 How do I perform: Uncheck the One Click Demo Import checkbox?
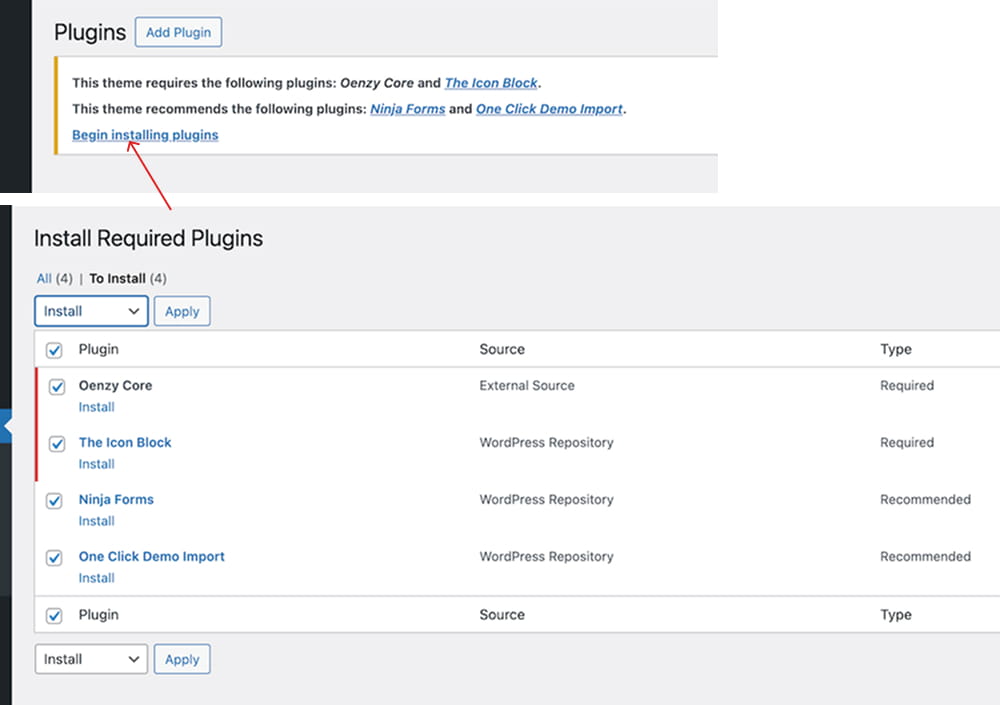[55, 557]
